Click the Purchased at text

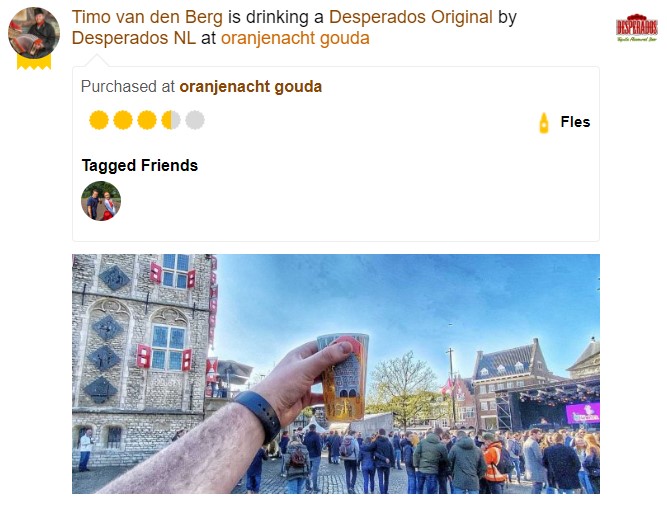coord(128,87)
